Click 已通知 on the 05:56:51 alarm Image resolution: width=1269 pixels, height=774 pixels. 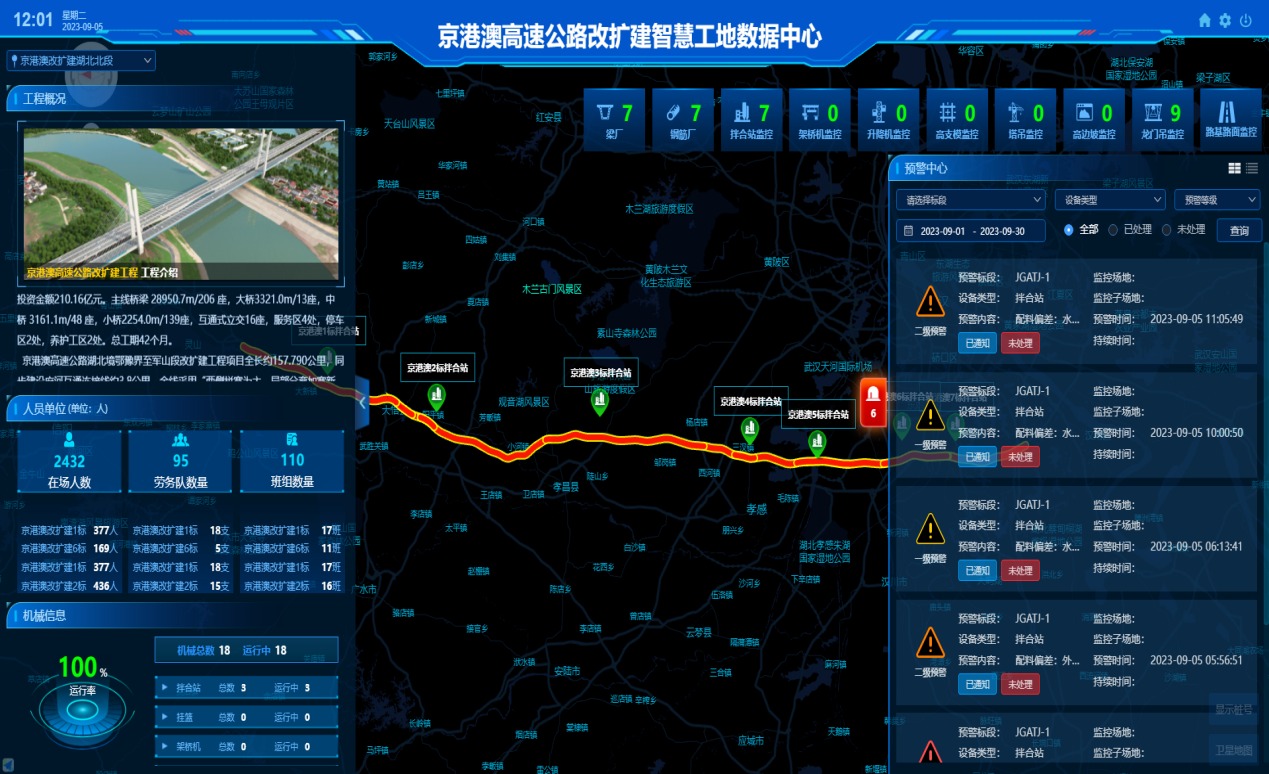[977, 684]
